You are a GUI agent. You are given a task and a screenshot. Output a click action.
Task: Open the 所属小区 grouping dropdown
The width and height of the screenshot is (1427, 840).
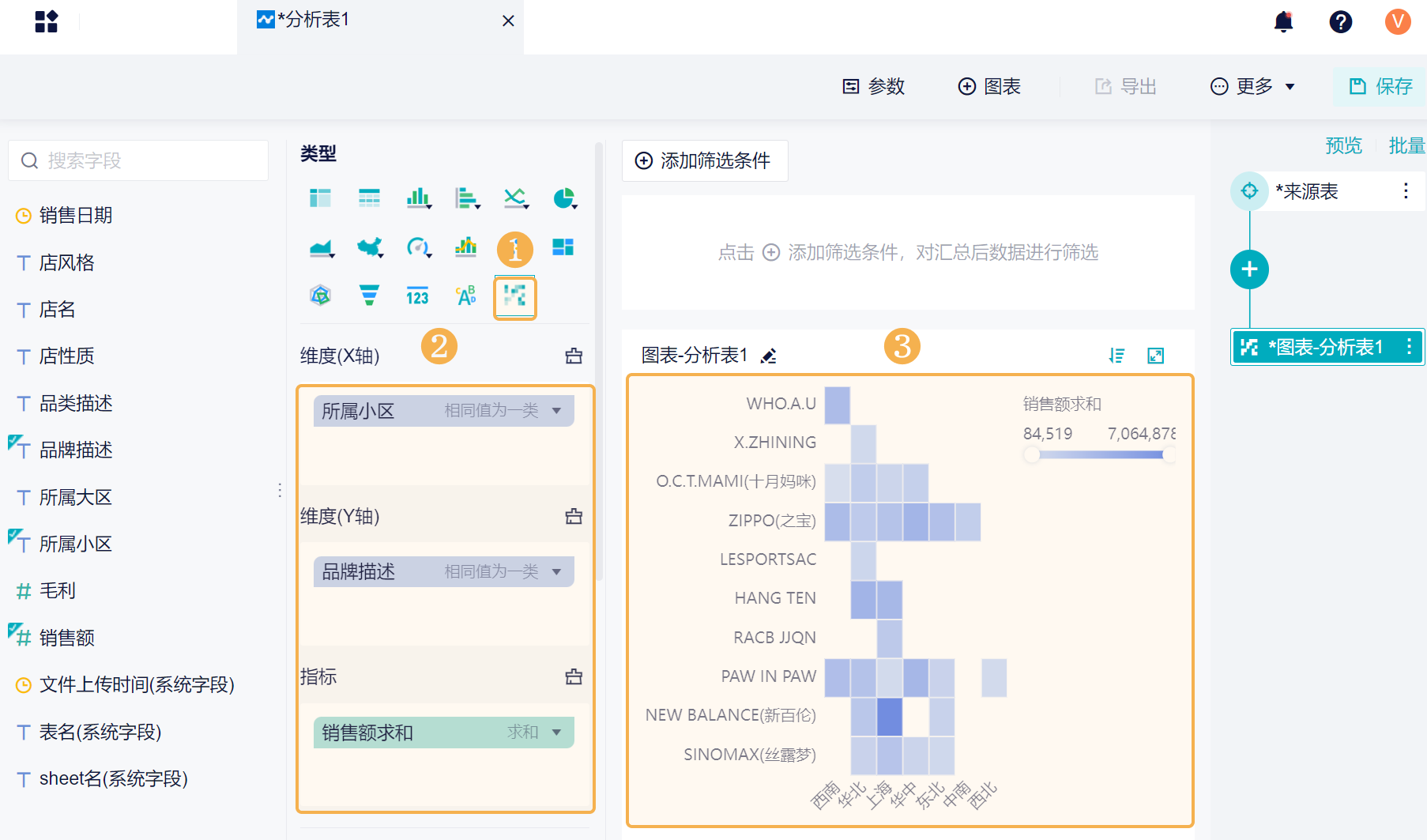pos(556,411)
